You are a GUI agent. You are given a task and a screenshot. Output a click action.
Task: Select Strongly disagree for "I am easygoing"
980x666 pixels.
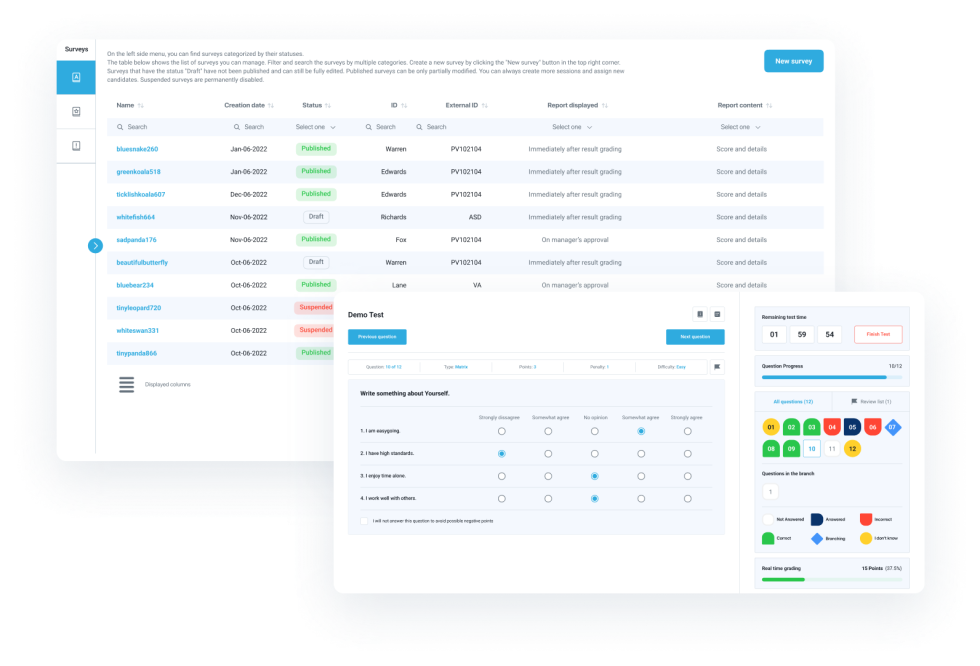click(x=501, y=431)
